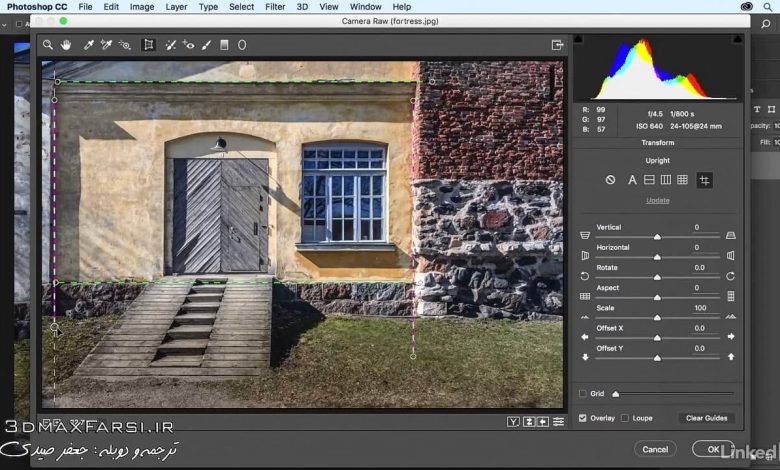Select the Radial Filter tool
This screenshot has width=780, height=470.
(x=242, y=45)
